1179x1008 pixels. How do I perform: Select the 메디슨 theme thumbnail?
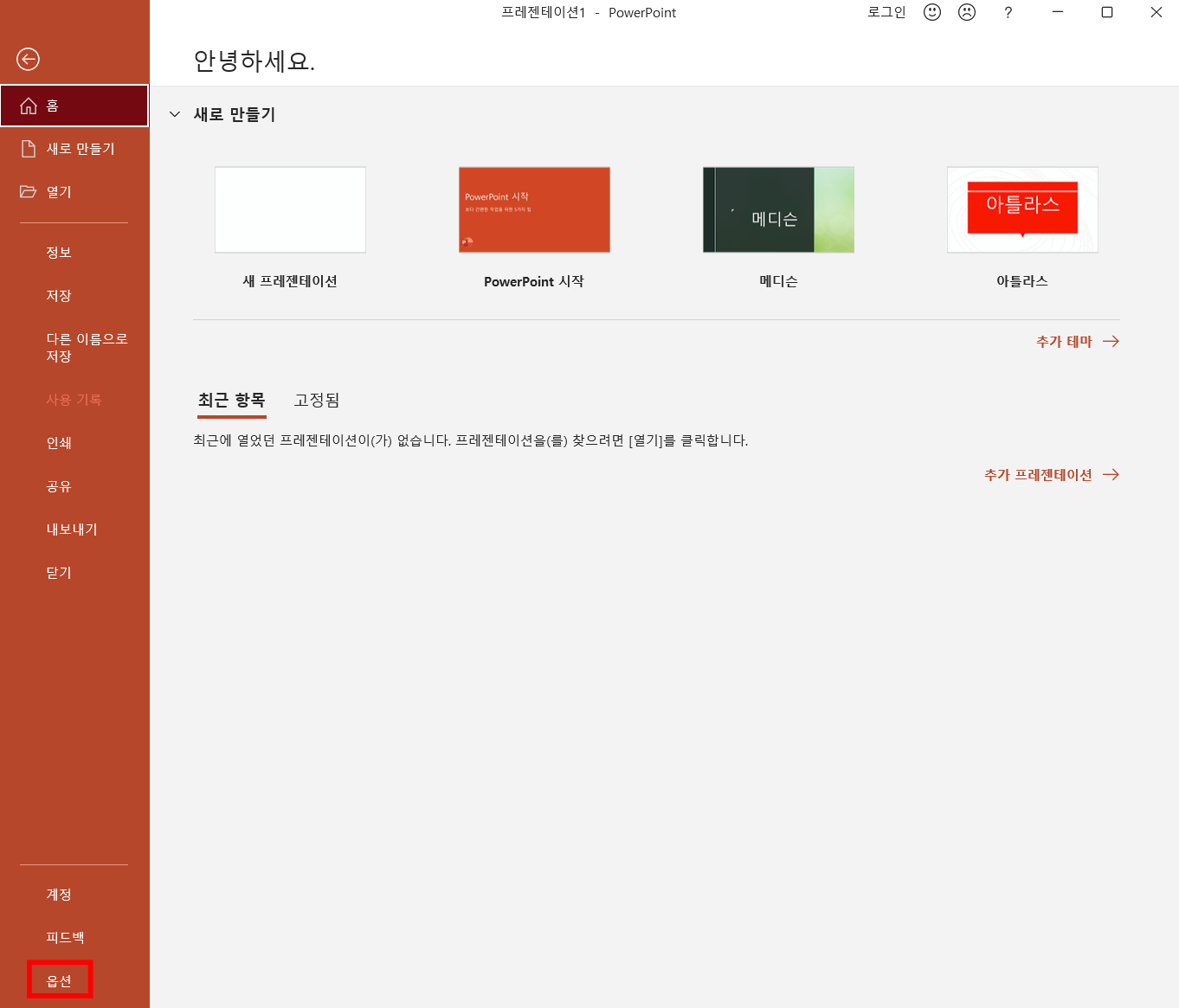[778, 209]
